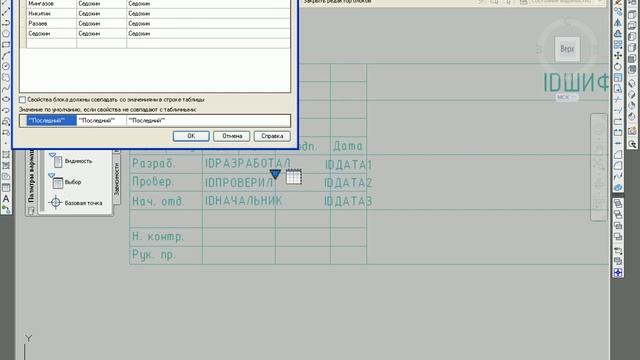The image size is (640, 360).
Task: Select the Gradient fill tool
Action: tap(6, 165)
